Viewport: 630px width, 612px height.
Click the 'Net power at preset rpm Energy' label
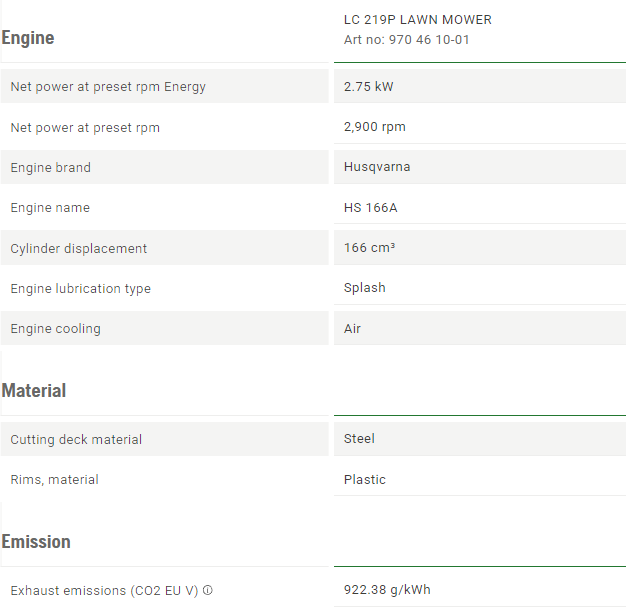click(108, 87)
